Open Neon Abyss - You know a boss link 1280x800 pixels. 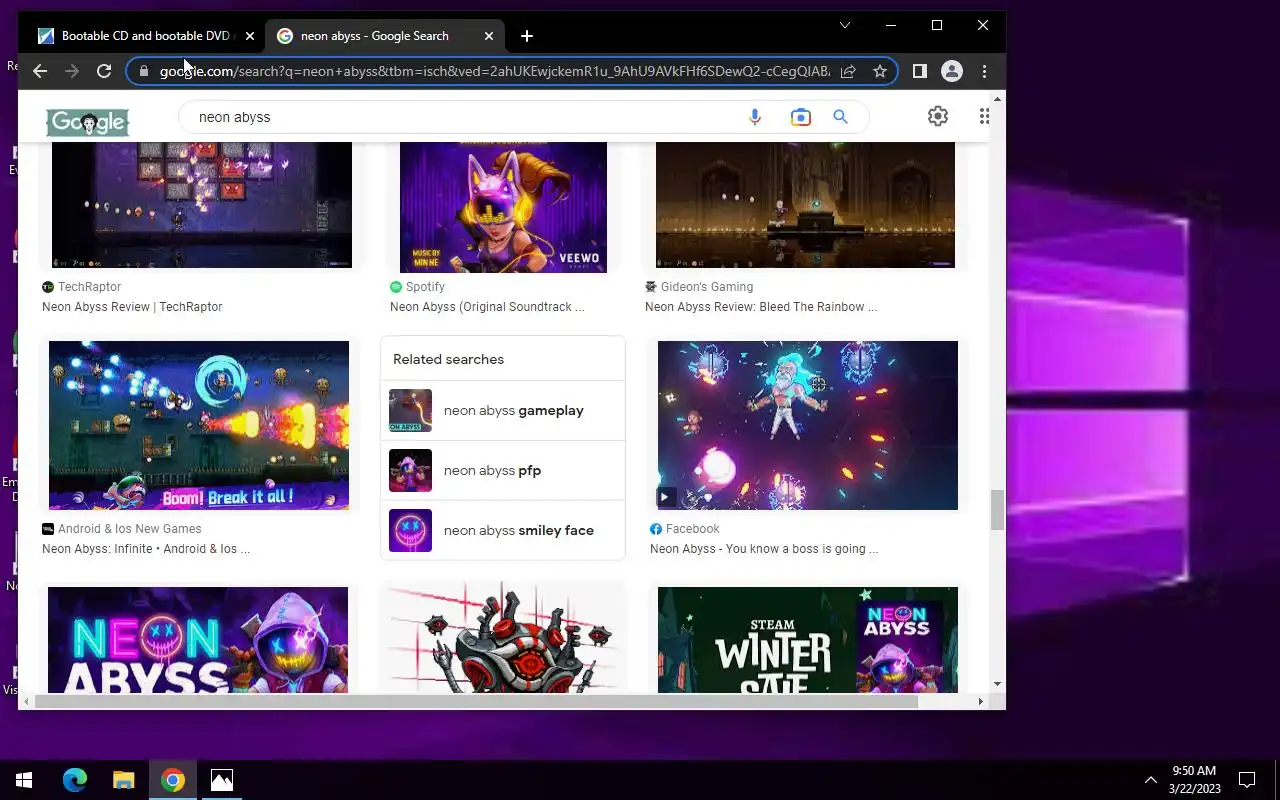(x=764, y=549)
